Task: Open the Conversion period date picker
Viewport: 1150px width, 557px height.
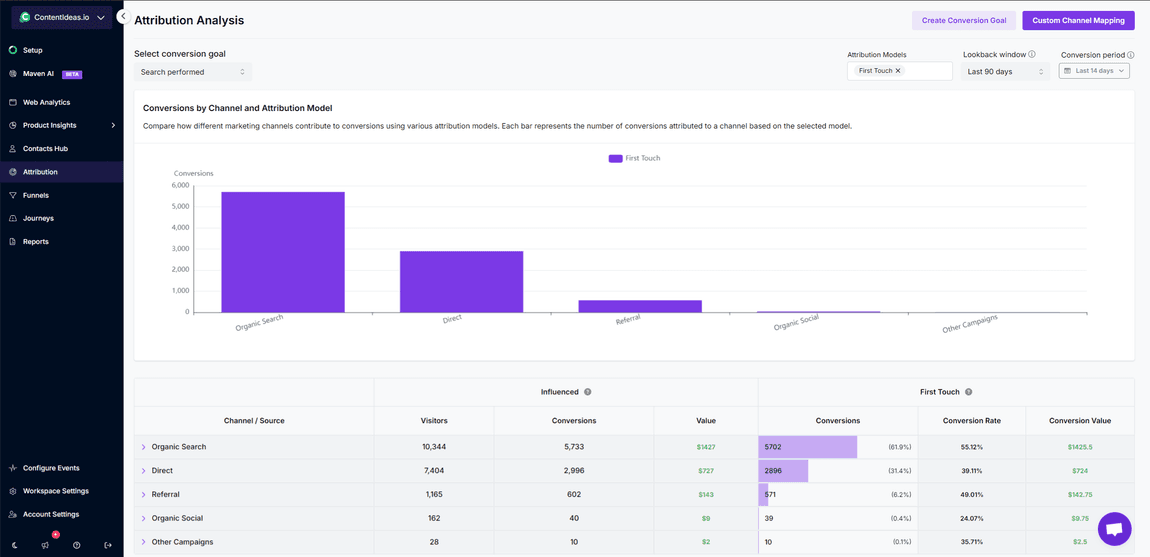Action: [1094, 71]
